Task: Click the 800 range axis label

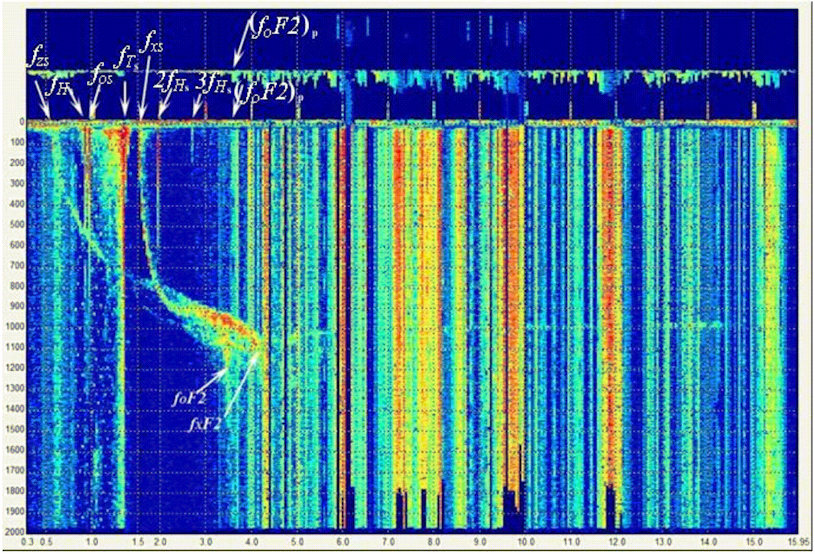Action: pos(16,285)
